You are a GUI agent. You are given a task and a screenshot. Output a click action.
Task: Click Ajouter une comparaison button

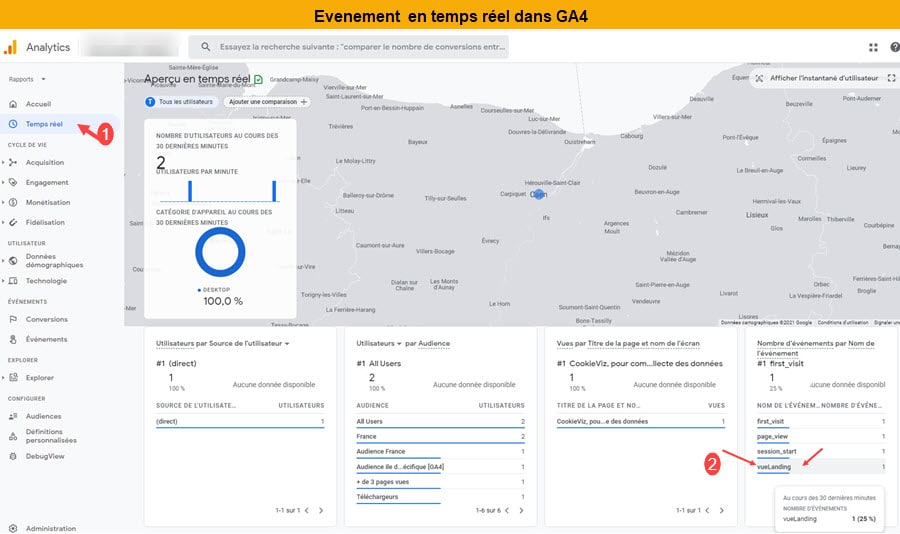click(x=267, y=102)
